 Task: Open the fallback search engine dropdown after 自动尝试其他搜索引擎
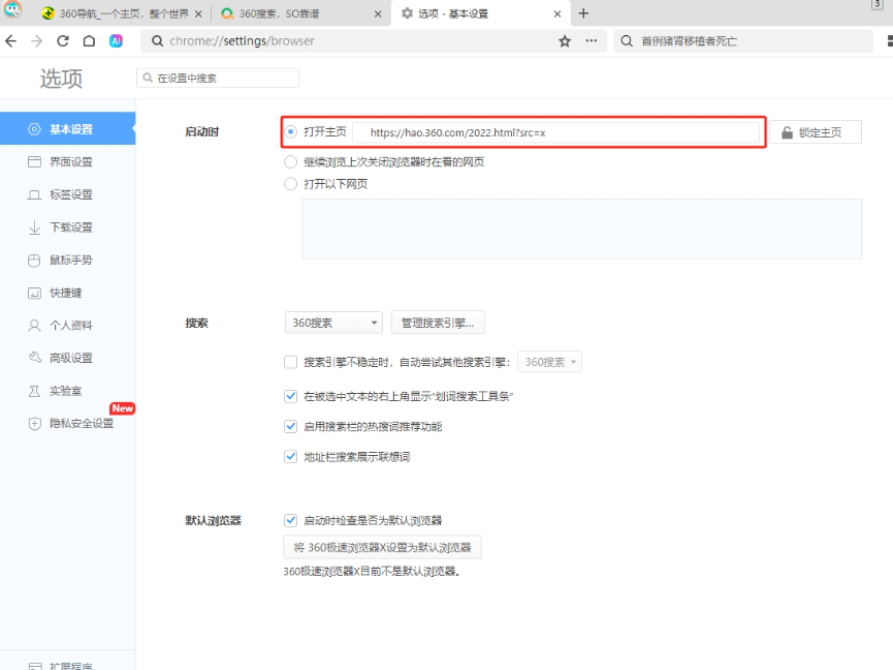[x=550, y=362]
